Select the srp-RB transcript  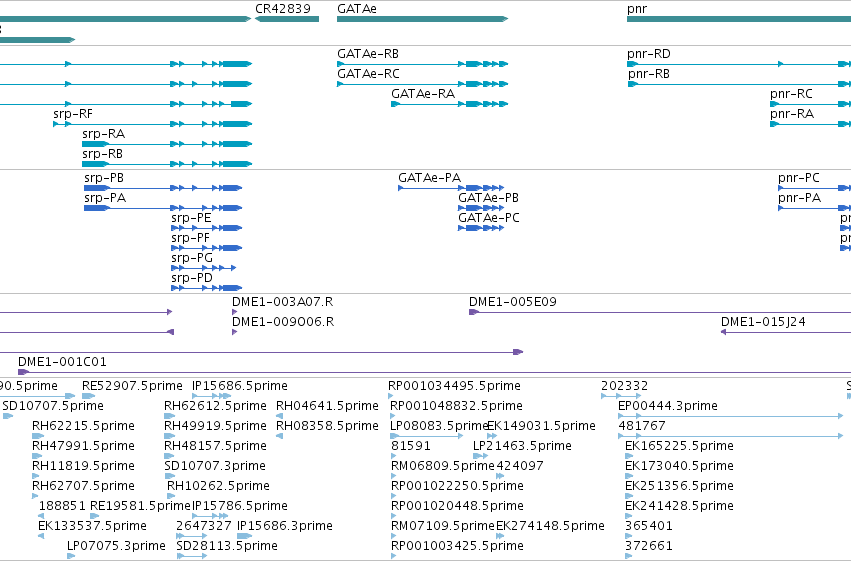tap(167, 164)
